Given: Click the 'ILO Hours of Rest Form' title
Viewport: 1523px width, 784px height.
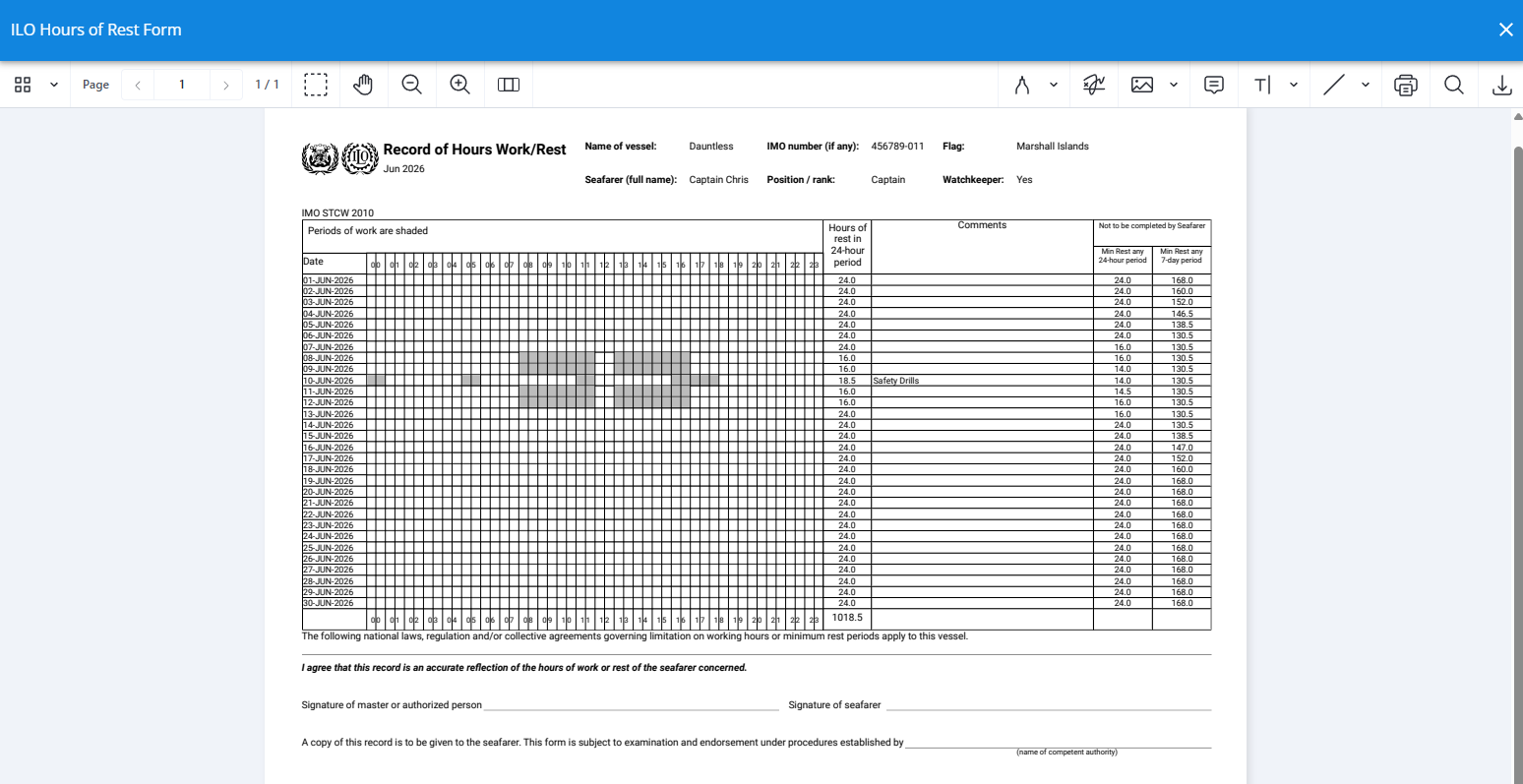Looking at the screenshot, I should [96, 30].
